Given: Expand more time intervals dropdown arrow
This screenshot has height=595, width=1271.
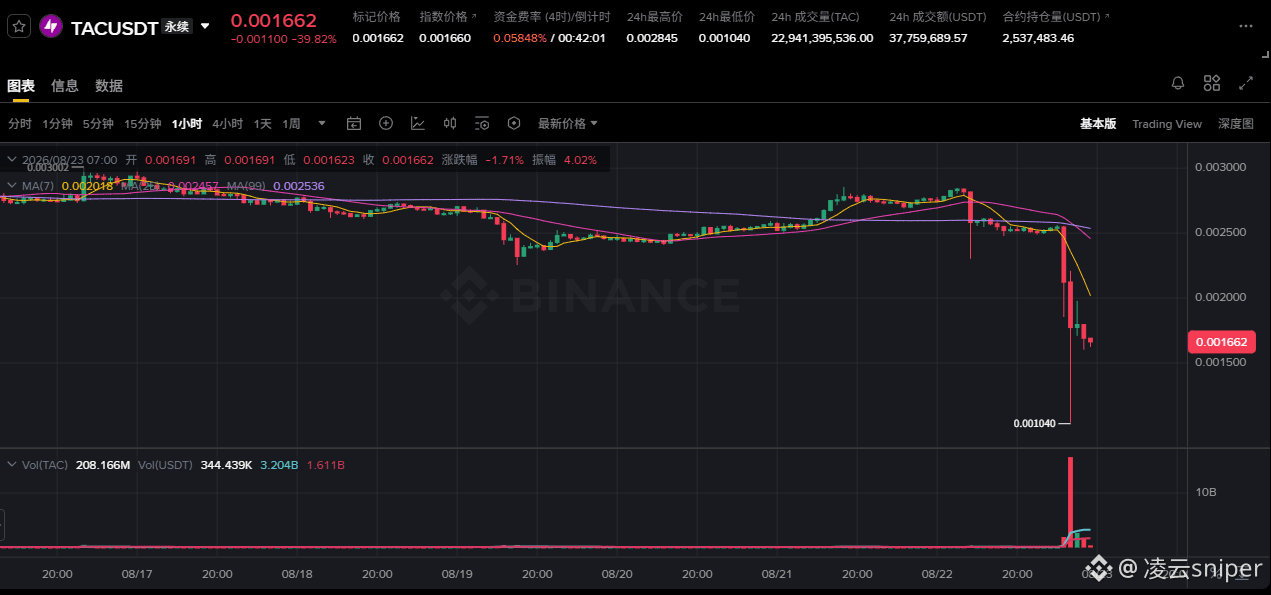Looking at the screenshot, I should (322, 124).
